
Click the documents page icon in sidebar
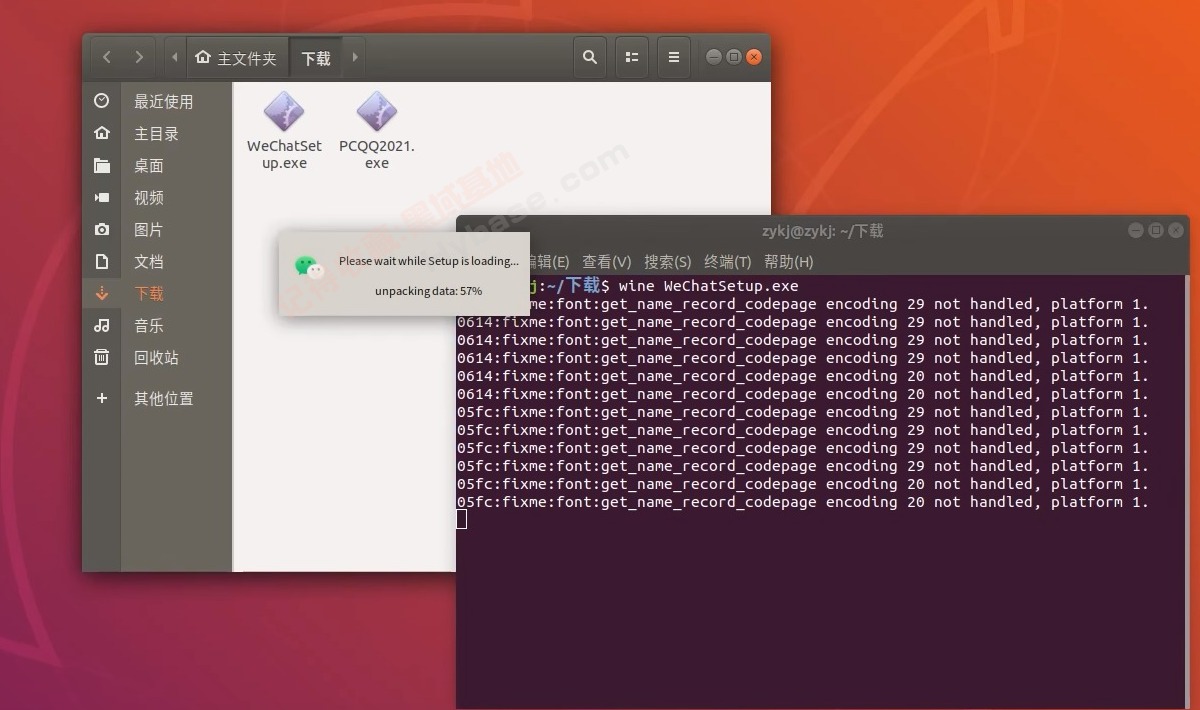click(x=101, y=261)
